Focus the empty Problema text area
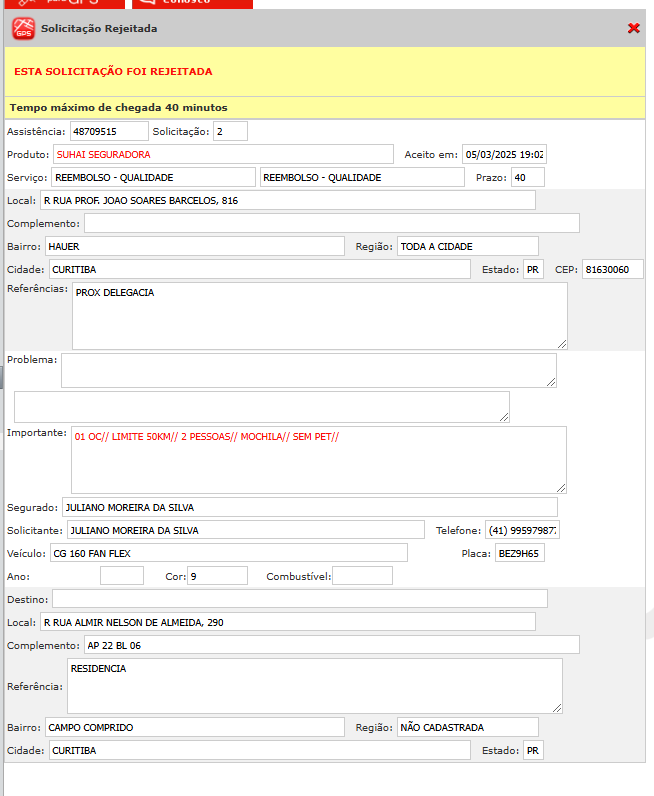The image size is (654, 796). [308, 369]
